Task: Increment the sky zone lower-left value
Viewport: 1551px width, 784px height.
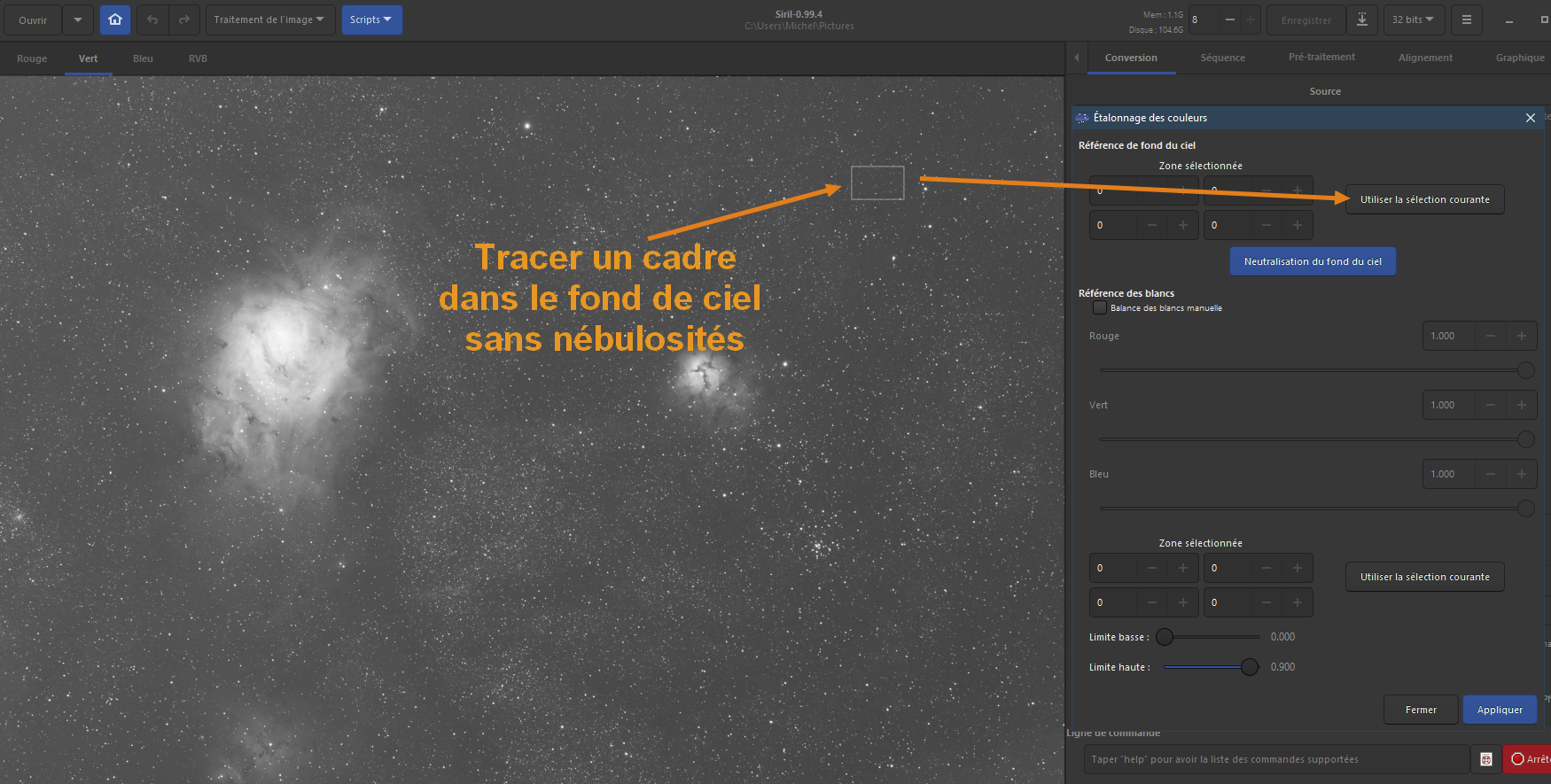Action: click(1183, 225)
